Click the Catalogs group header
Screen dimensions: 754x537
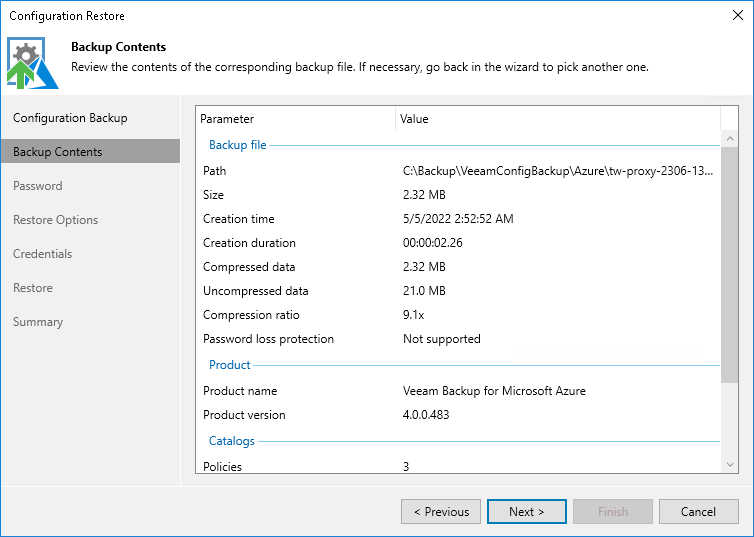tap(232, 441)
